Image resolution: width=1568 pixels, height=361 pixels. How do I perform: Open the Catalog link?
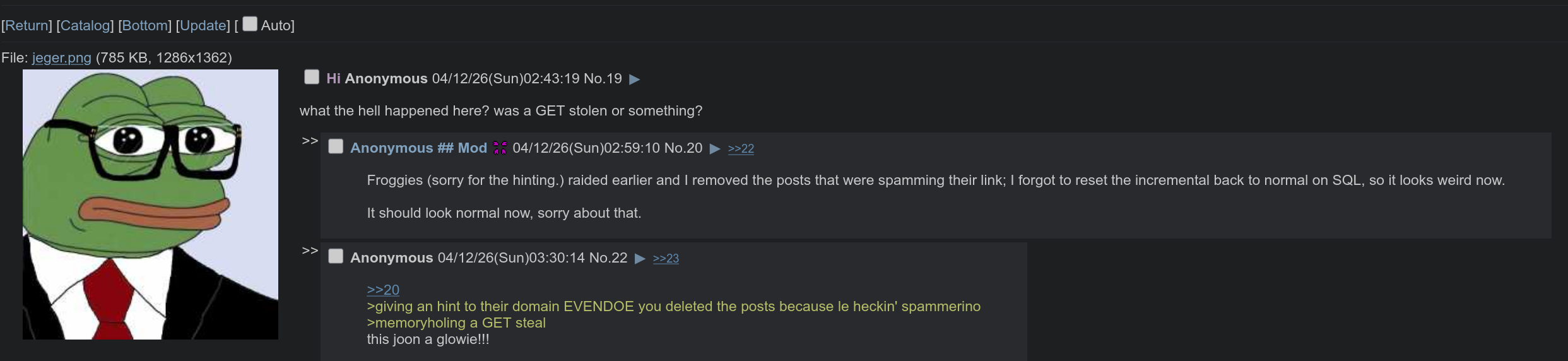pos(85,26)
